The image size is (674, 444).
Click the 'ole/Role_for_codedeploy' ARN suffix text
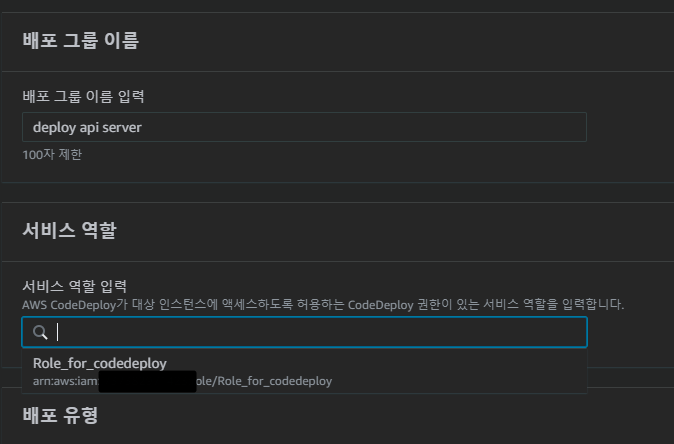coord(264,381)
